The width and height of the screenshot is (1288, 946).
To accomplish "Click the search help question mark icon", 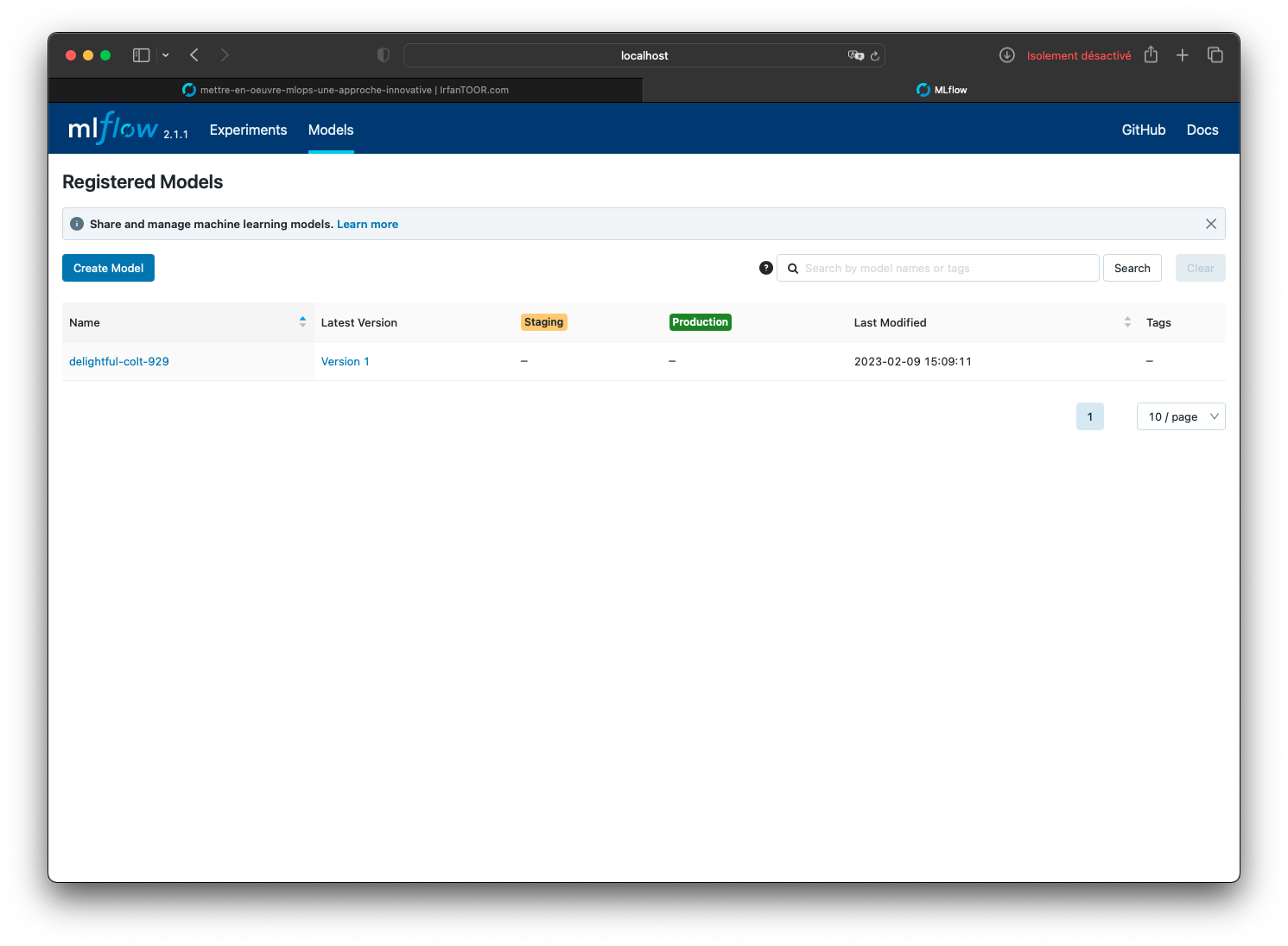I will (766, 268).
